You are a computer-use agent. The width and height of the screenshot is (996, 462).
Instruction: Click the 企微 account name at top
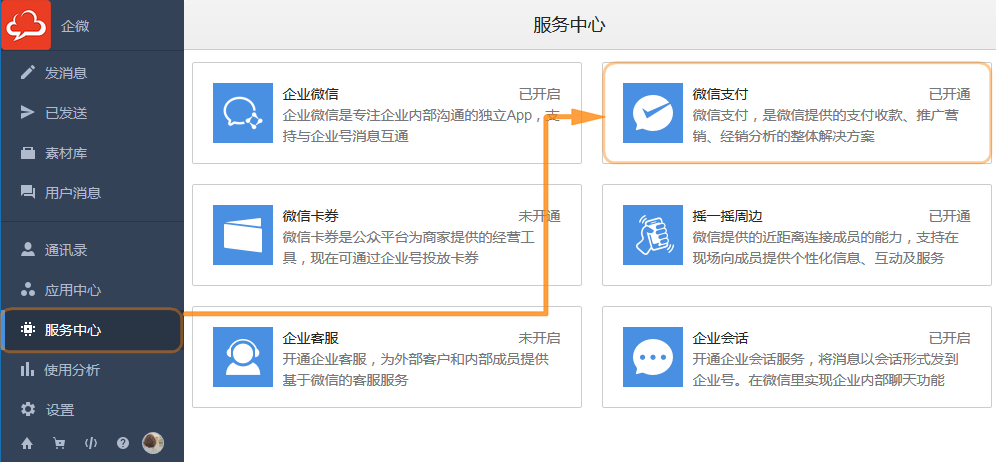[x=75, y=26]
